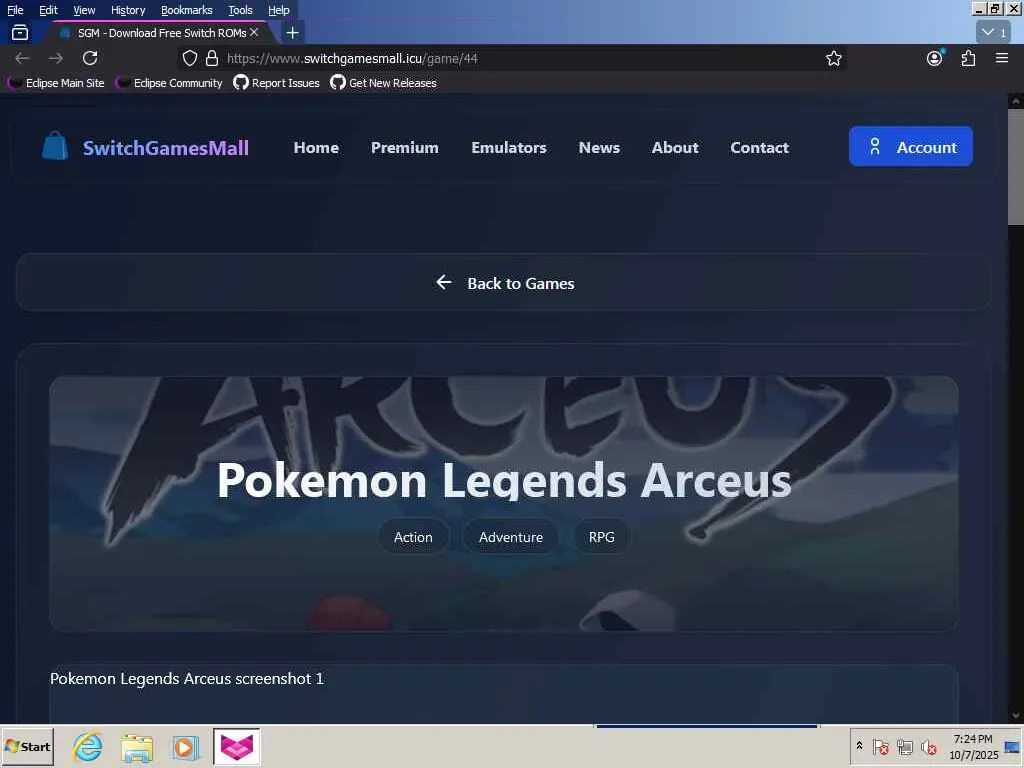Open Eclipse Community bookmark
1024x768 pixels.
[169, 83]
